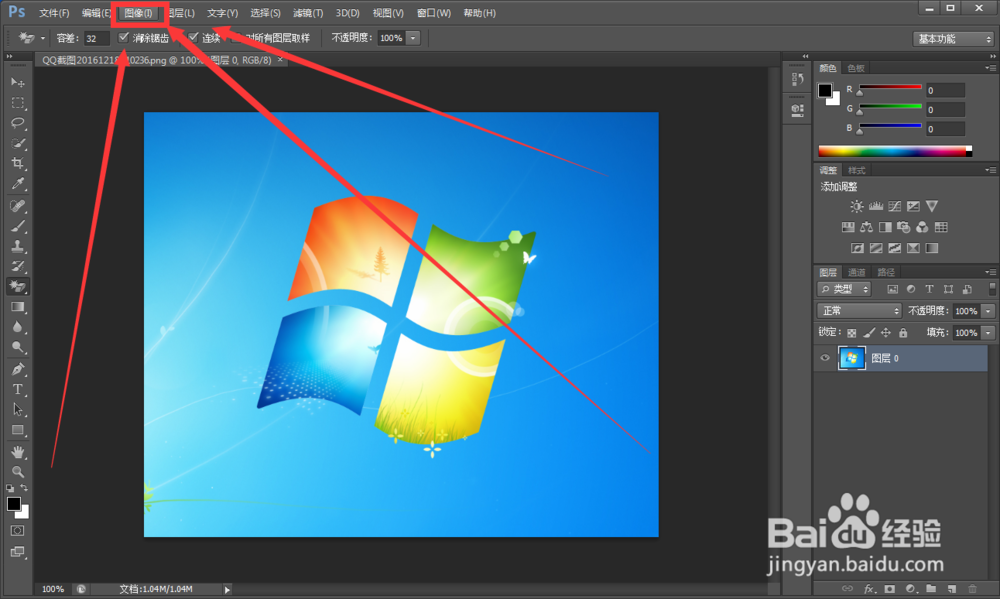Open the layer blend mode 正常 dropdown
The image size is (1000, 599).
point(859,311)
